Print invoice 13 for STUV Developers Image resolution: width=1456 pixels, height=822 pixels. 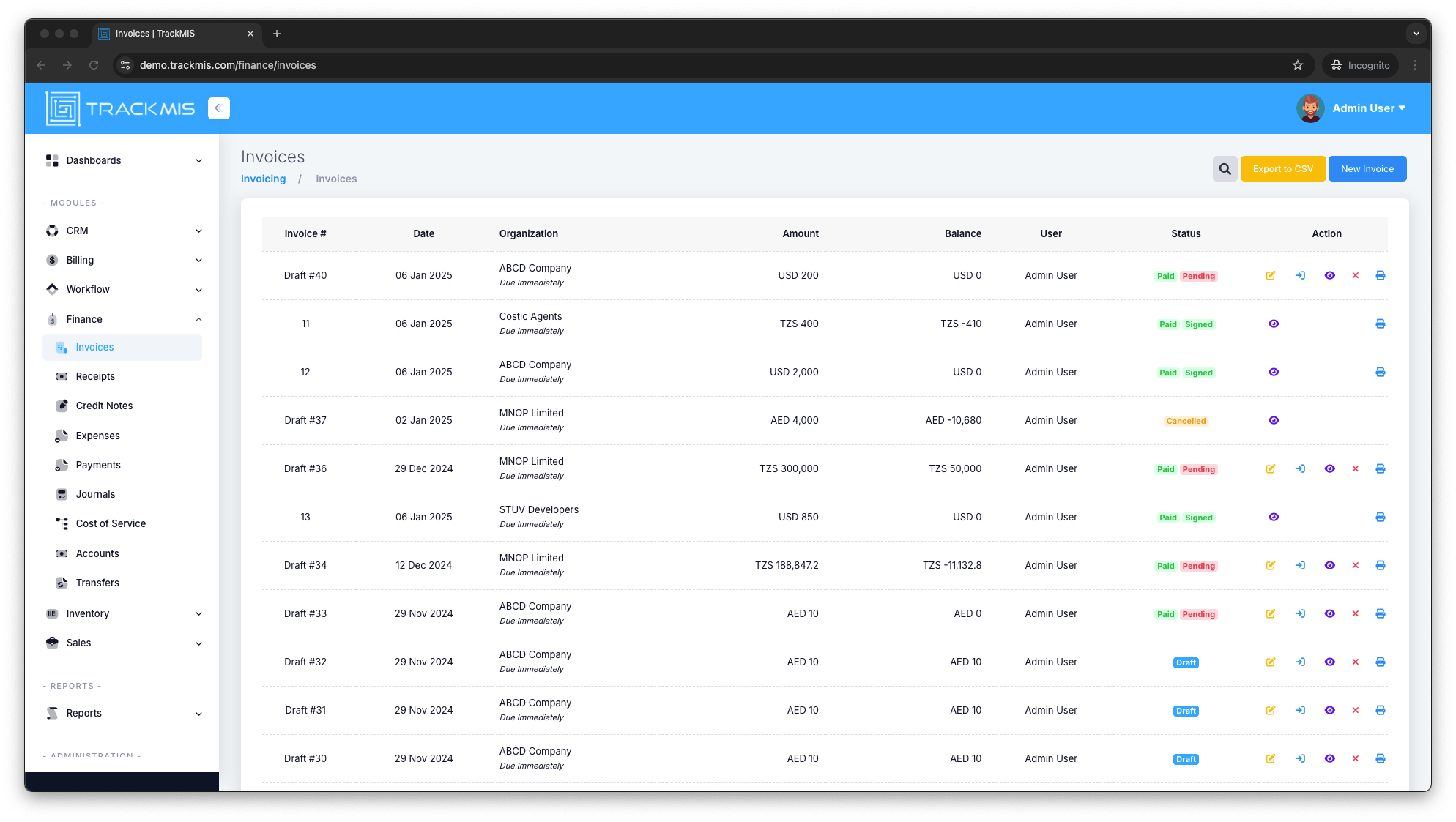(x=1381, y=517)
